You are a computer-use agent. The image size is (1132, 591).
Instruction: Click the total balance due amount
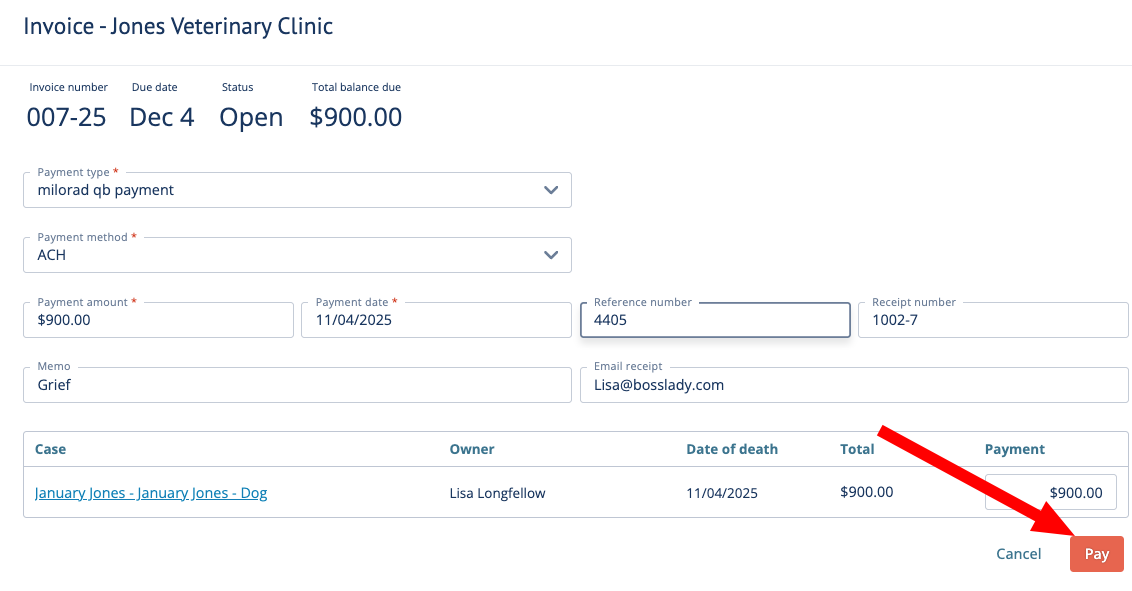(355, 117)
